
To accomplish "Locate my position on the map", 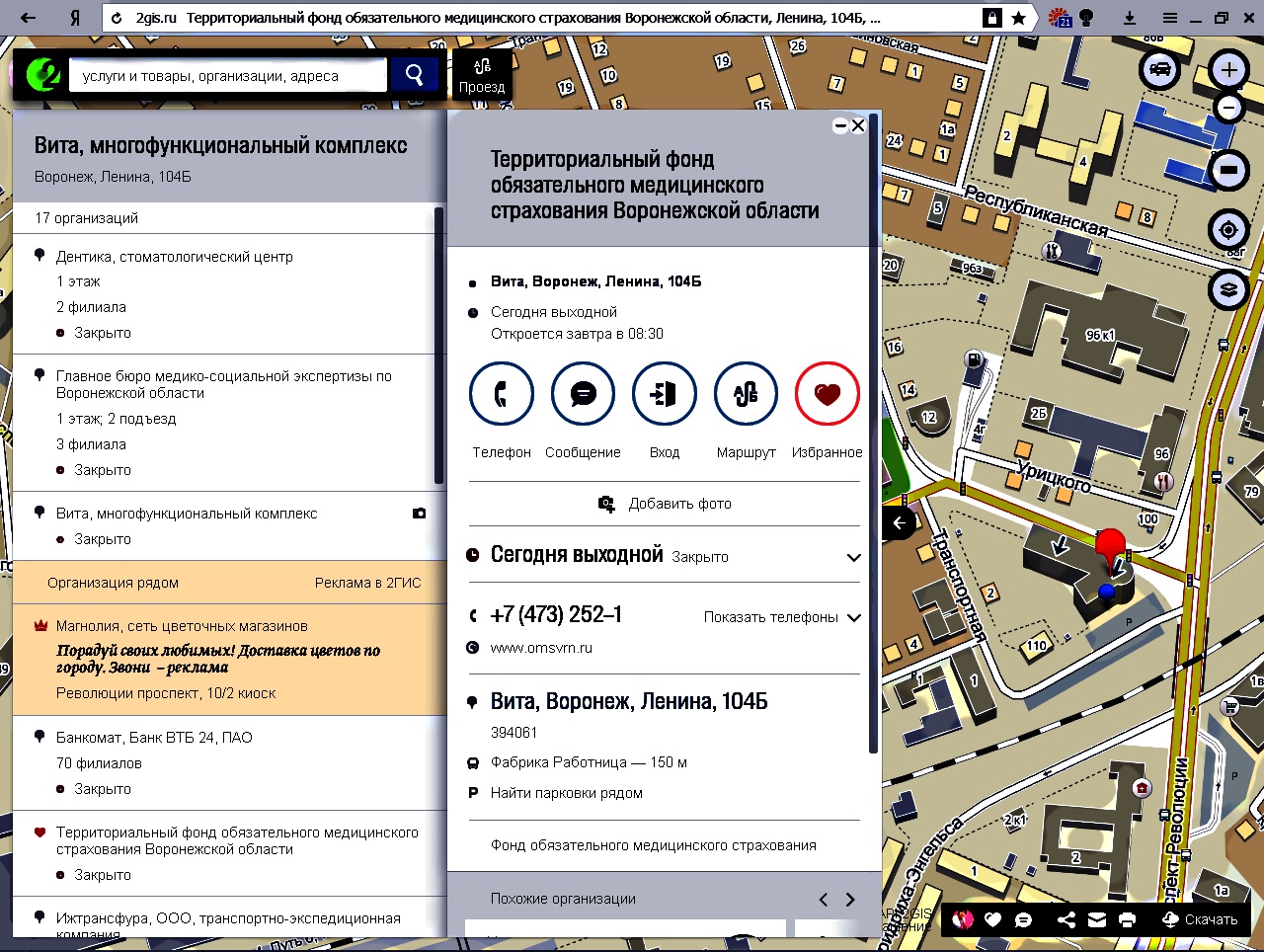I will tap(1228, 230).
